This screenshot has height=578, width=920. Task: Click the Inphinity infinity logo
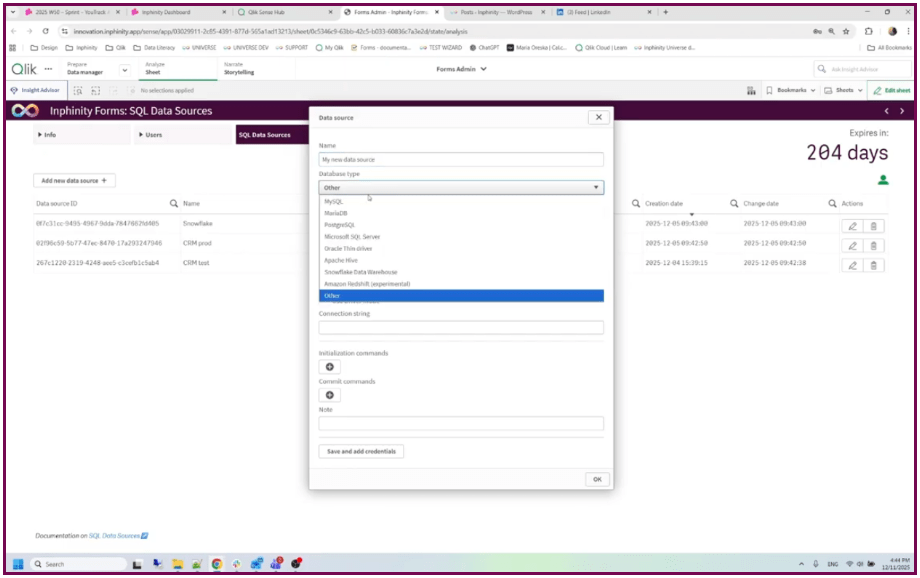pyautogui.click(x=25, y=111)
